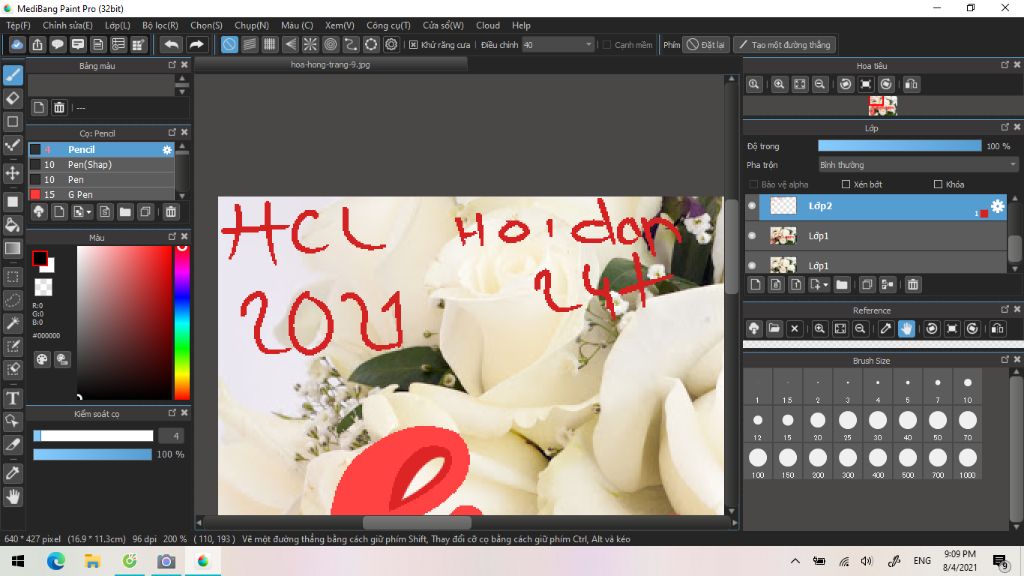Toggle Bảo vệ alpha checkbox
Image resolution: width=1024 pixels, height=576 pixels.
click(754, 184)
